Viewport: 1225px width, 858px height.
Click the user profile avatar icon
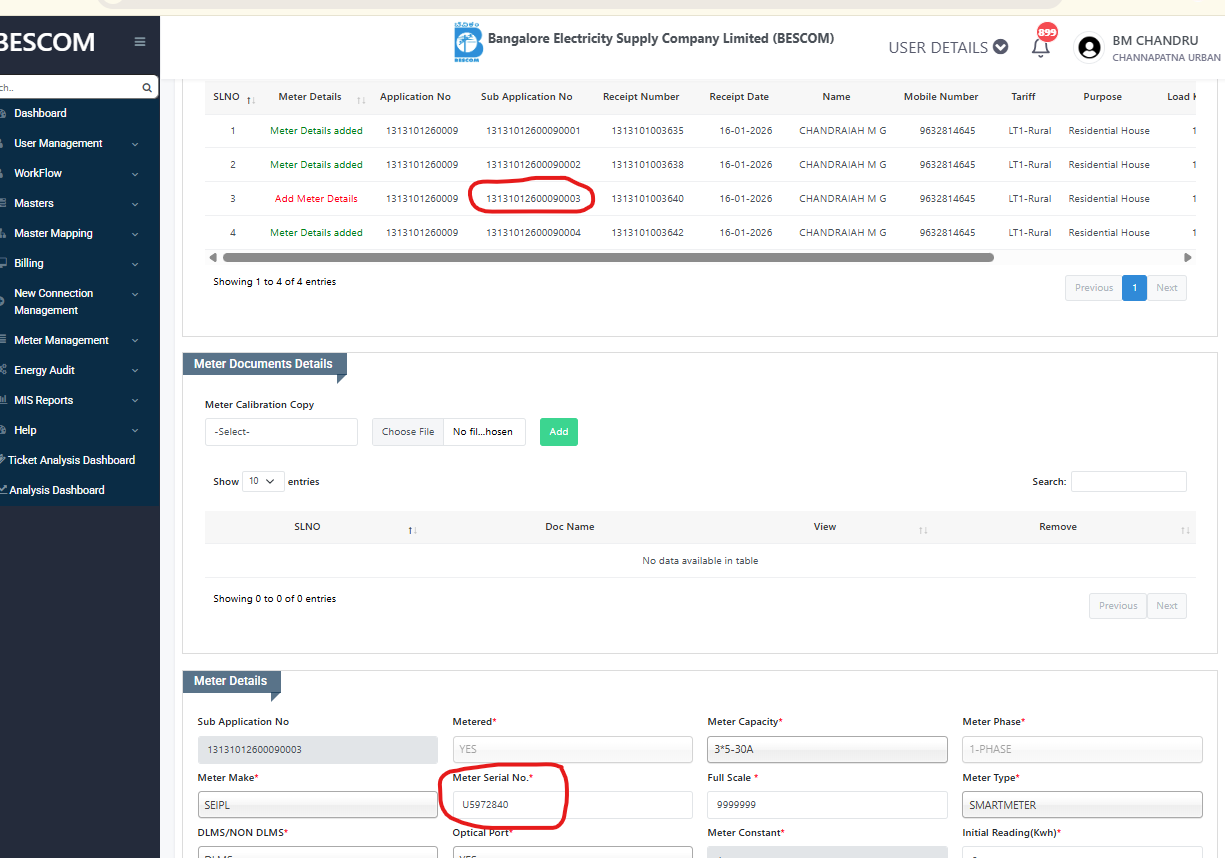1089,47
